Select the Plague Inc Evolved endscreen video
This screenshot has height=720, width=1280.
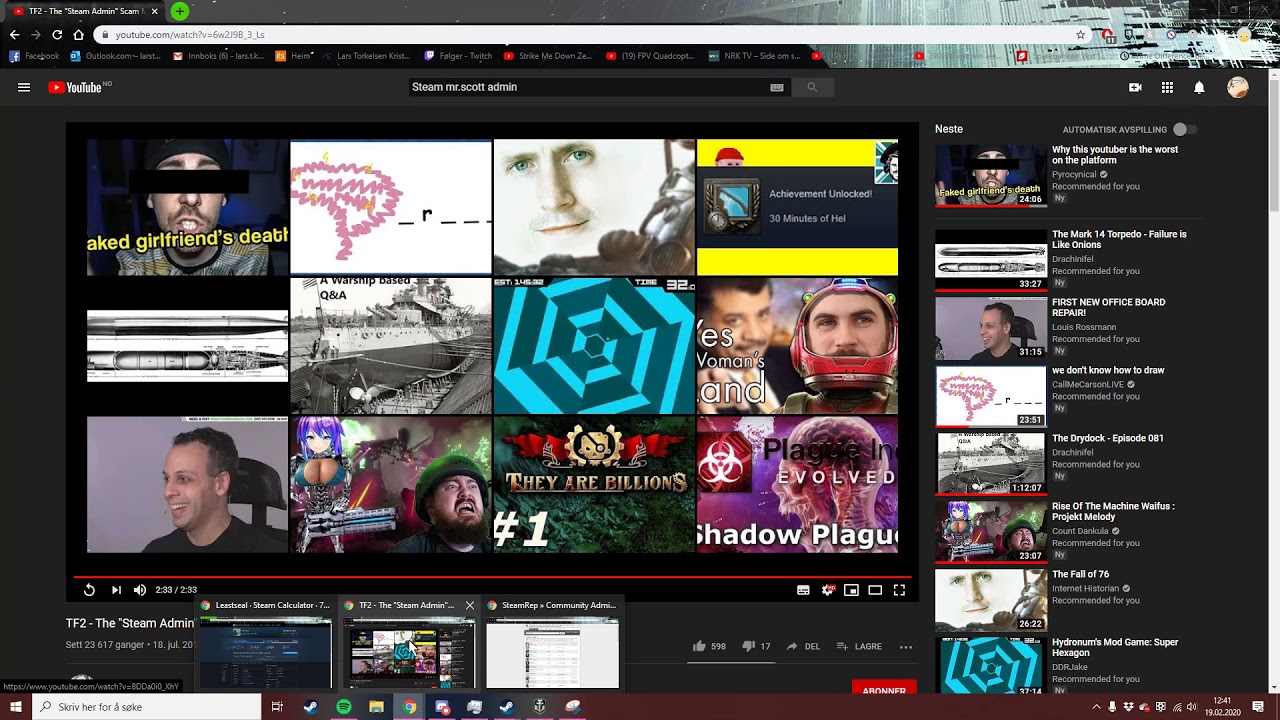point(797,484)
